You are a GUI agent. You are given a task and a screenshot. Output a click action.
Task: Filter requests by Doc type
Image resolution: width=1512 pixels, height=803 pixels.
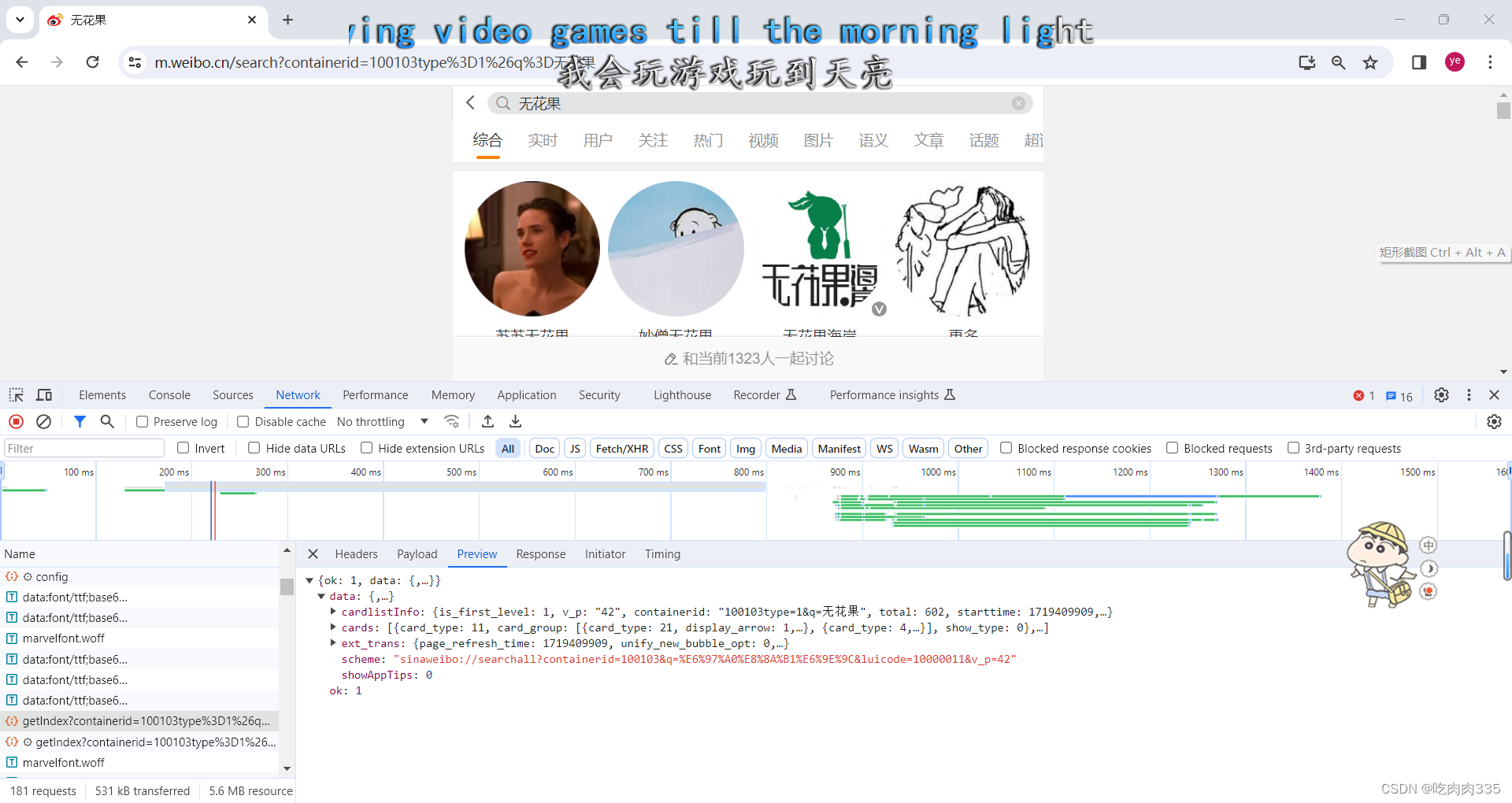[545, 449]
